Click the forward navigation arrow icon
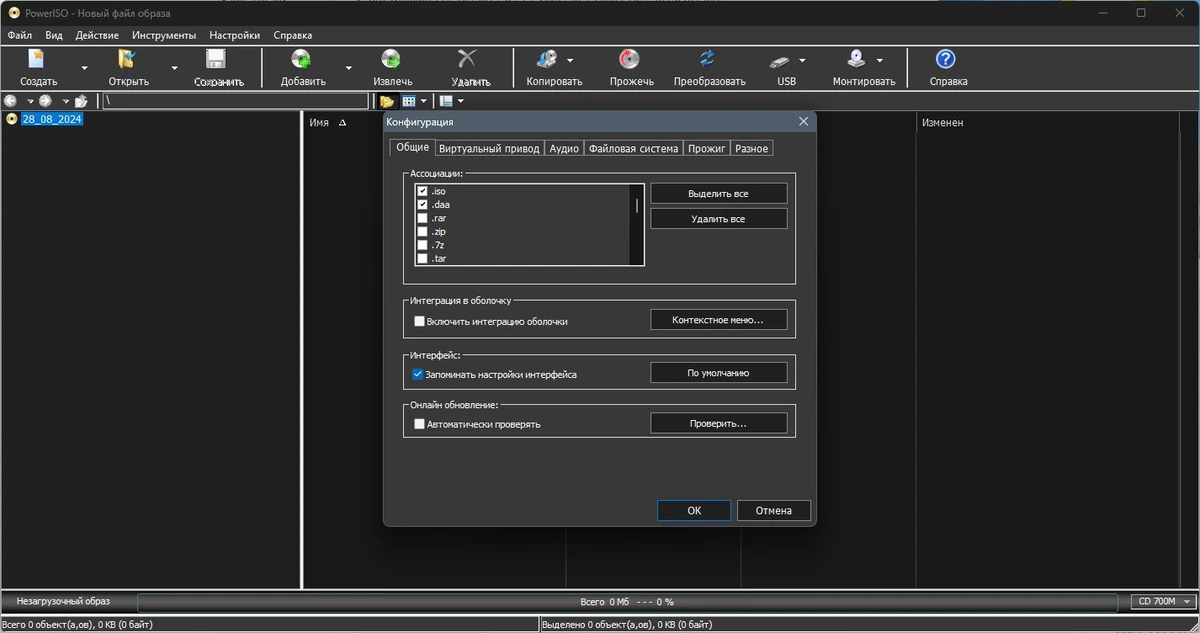The width and height of the screenshot is (1200, 633). point(46,101)
